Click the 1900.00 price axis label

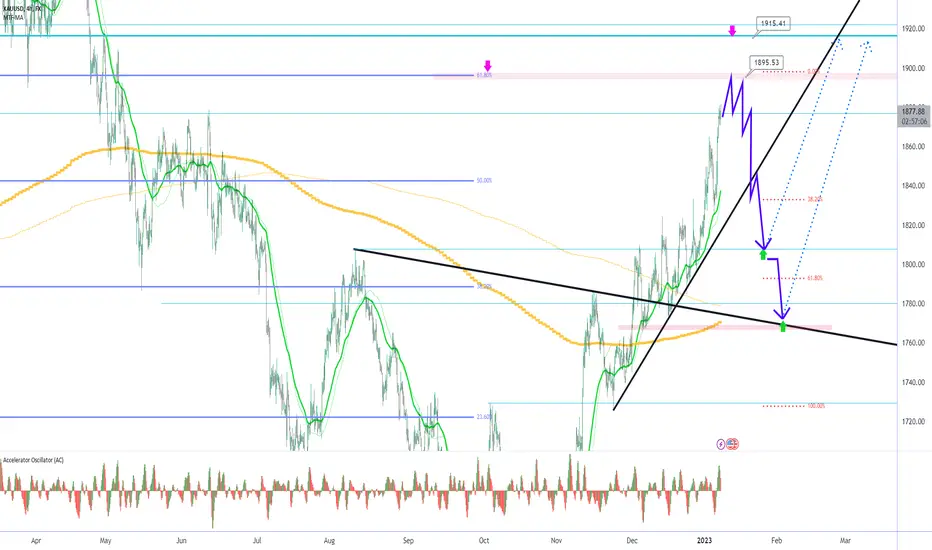[914, 68]
